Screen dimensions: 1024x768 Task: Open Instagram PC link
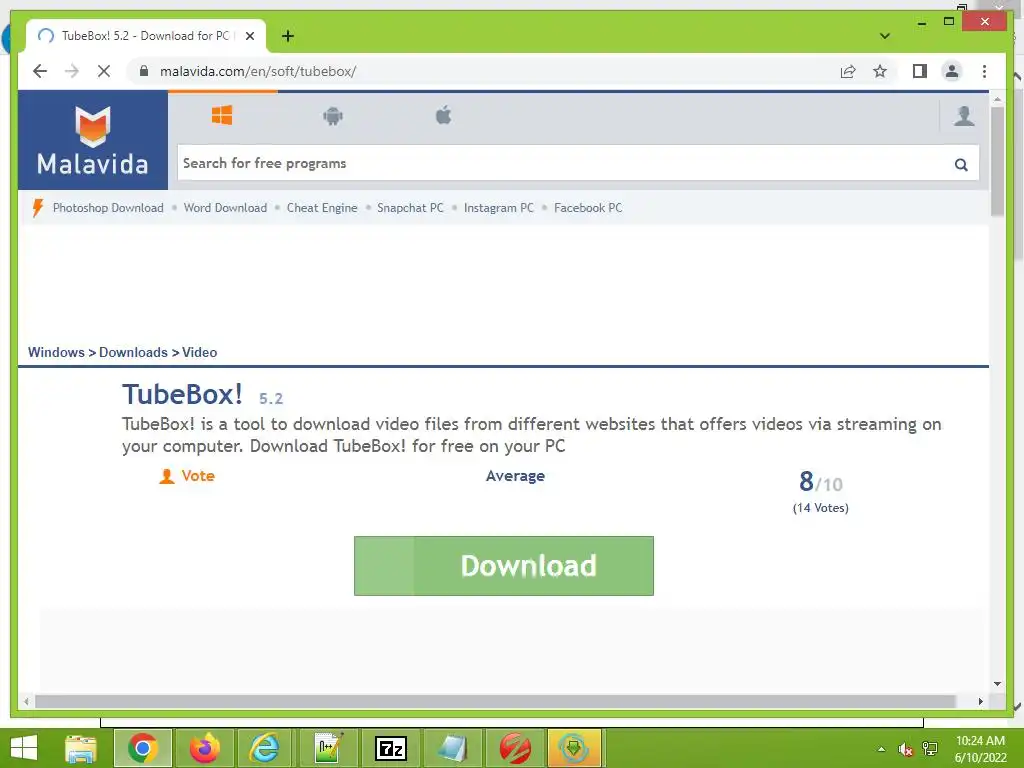[498, 208]
